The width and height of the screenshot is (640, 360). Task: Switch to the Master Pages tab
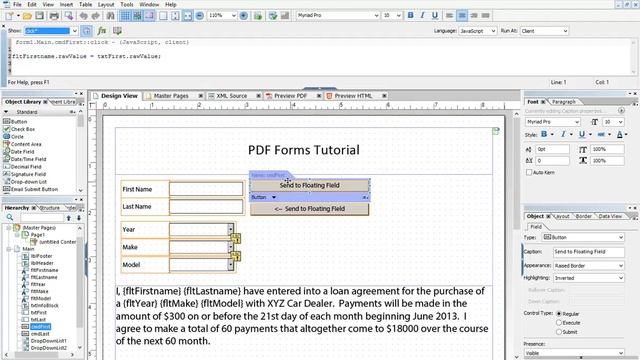pos(171,96)
